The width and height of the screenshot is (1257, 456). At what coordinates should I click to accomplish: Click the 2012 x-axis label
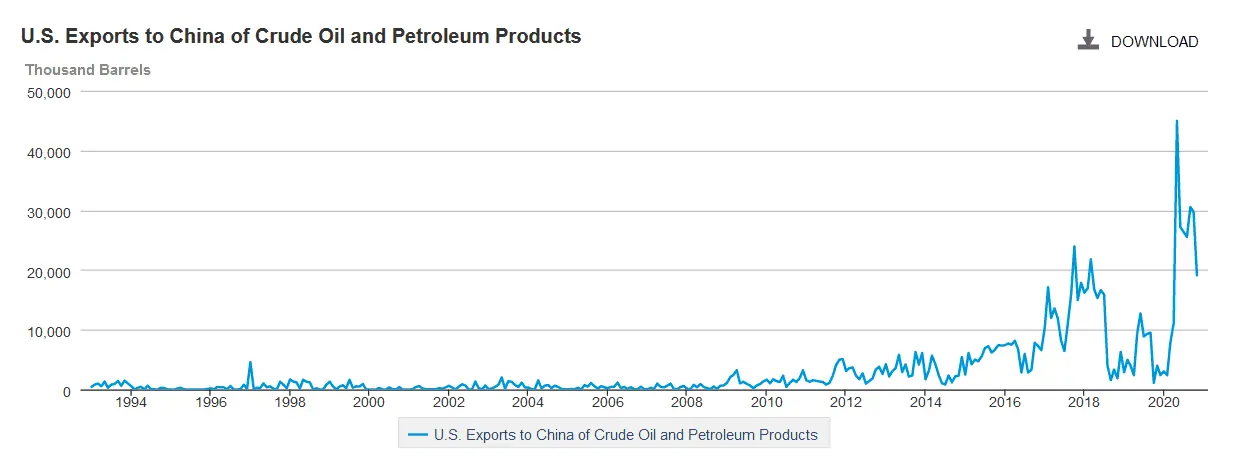click(x=846, y=402)
